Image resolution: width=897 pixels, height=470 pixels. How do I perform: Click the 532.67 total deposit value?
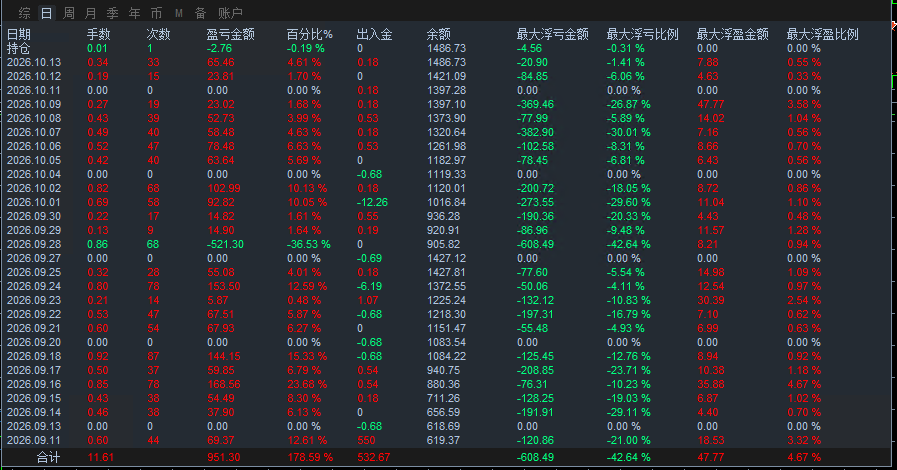(374, 457)
